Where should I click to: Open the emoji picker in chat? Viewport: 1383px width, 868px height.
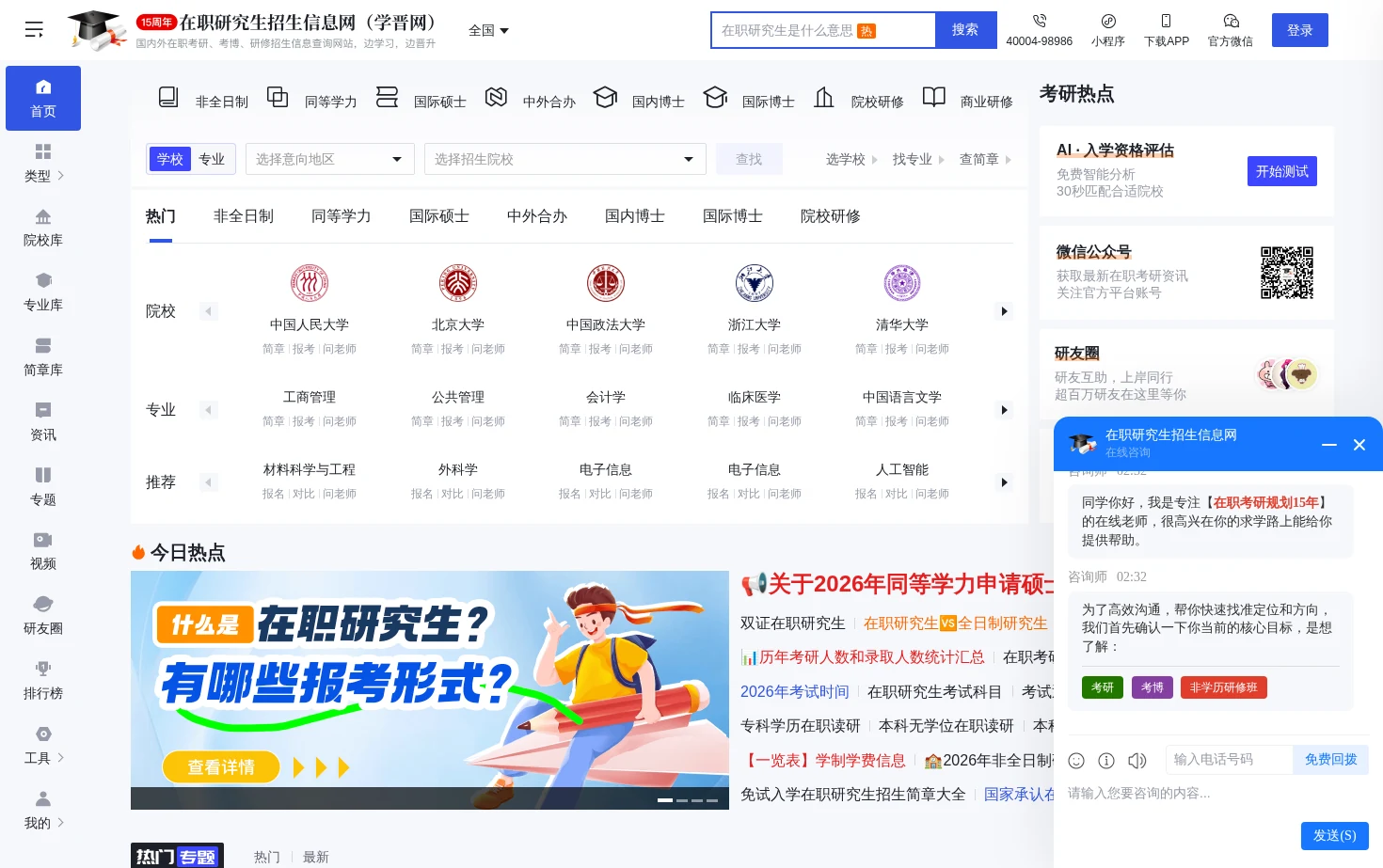point(1076,761)
